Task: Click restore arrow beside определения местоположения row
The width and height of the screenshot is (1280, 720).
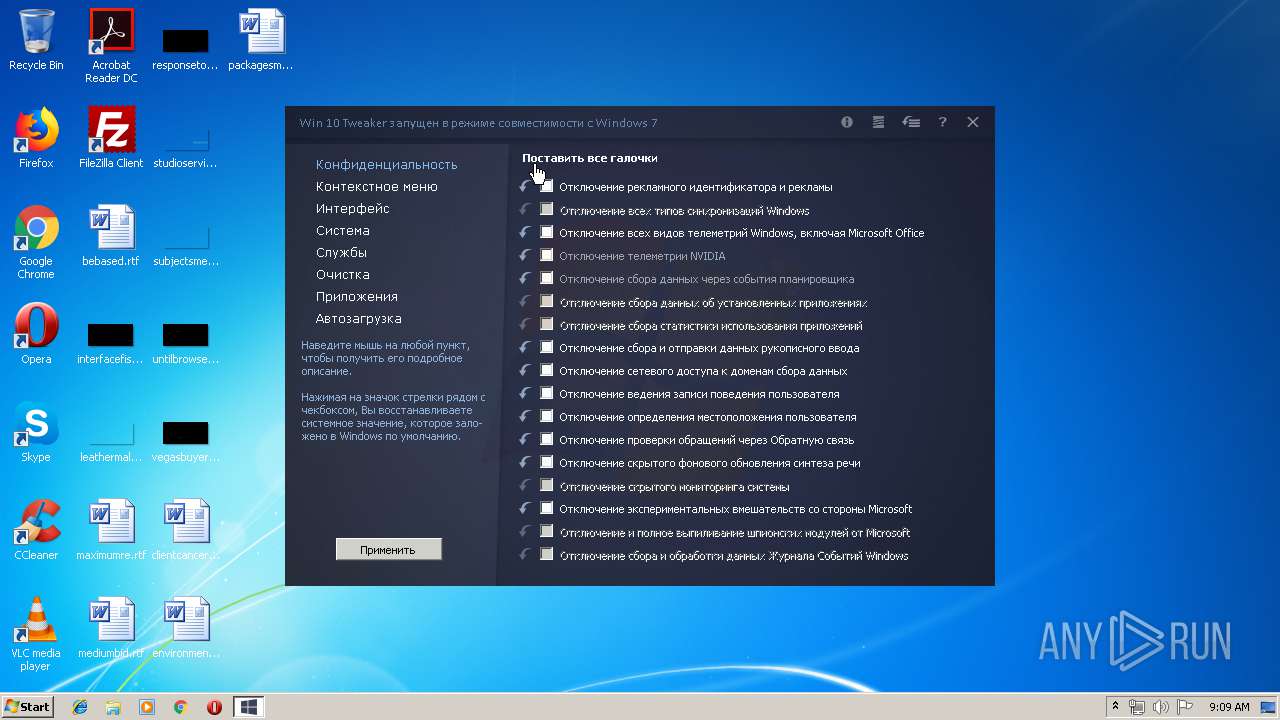Action: (525, 417)
